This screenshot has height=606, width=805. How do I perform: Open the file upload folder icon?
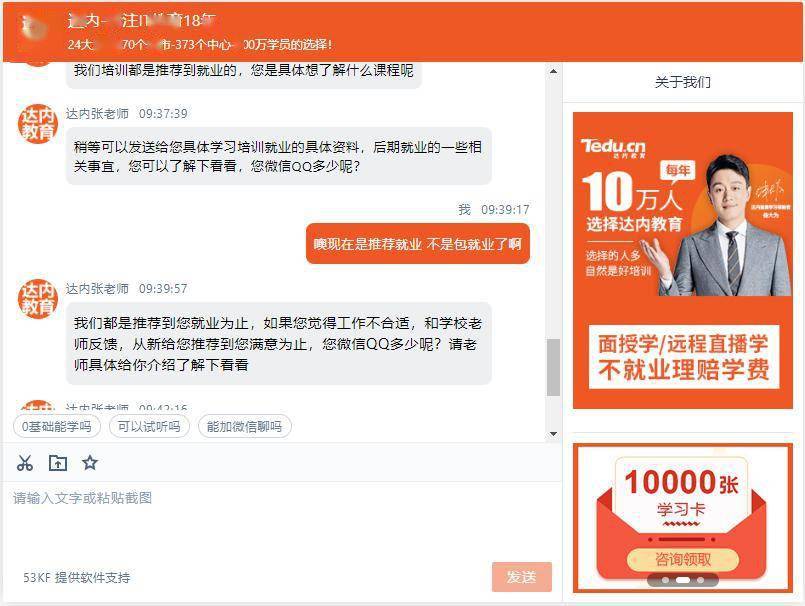tap(57, 462)
